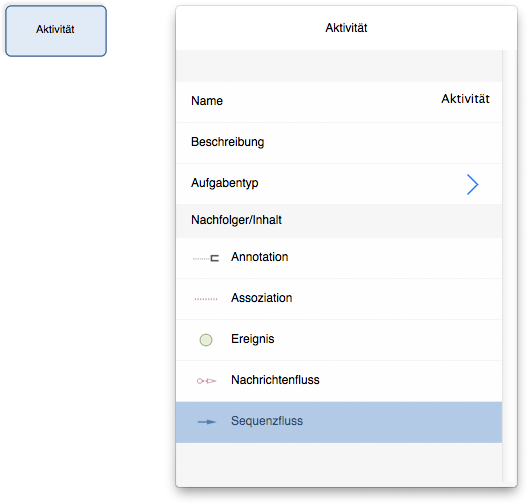The height and width of the screenshot is (504, 528).
Task: Click the Aktivität label inside the shape
Action: (x=55, y=29)
